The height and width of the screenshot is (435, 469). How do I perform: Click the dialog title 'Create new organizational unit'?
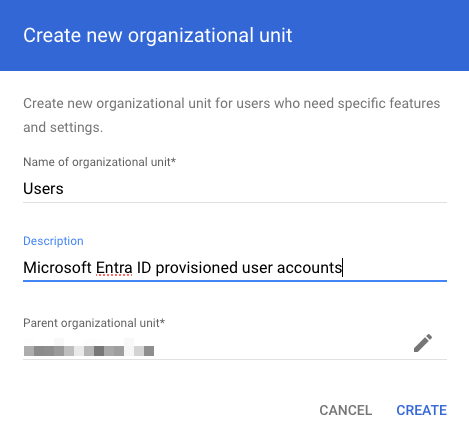[x=158, y=35]
